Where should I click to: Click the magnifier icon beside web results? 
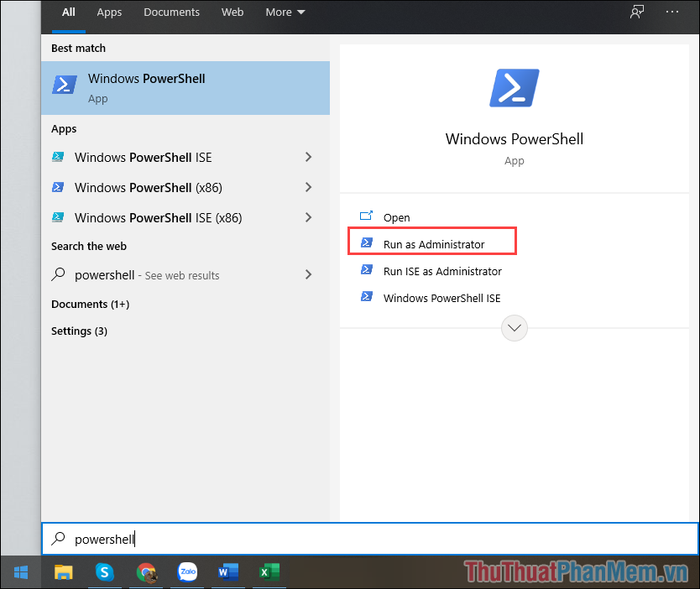pyautogui.click(x=58, y=274)
